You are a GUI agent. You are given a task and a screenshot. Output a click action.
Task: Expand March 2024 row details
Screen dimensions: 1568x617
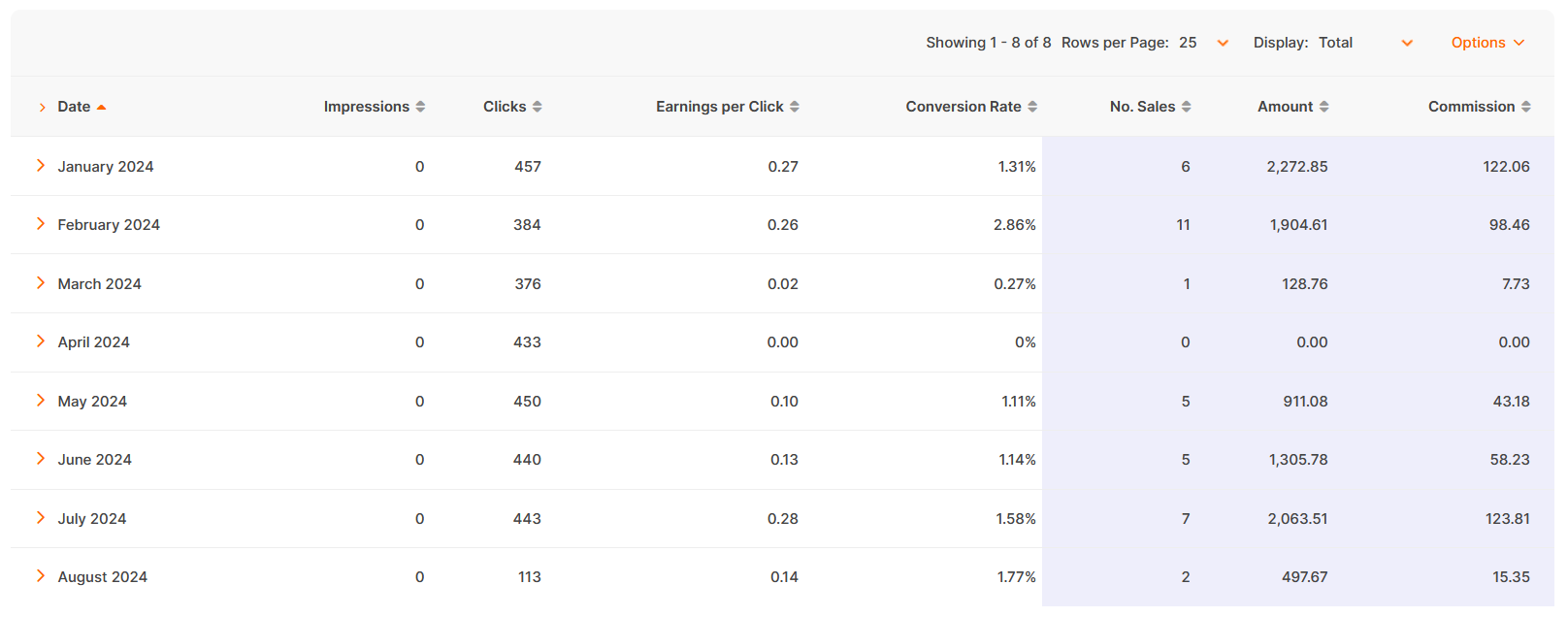pos(41,283)
